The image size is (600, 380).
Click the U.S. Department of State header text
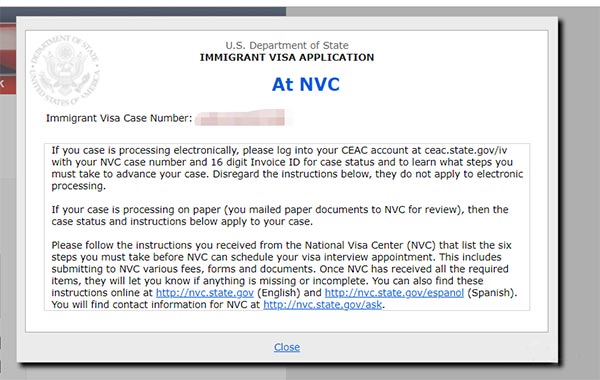287,45
